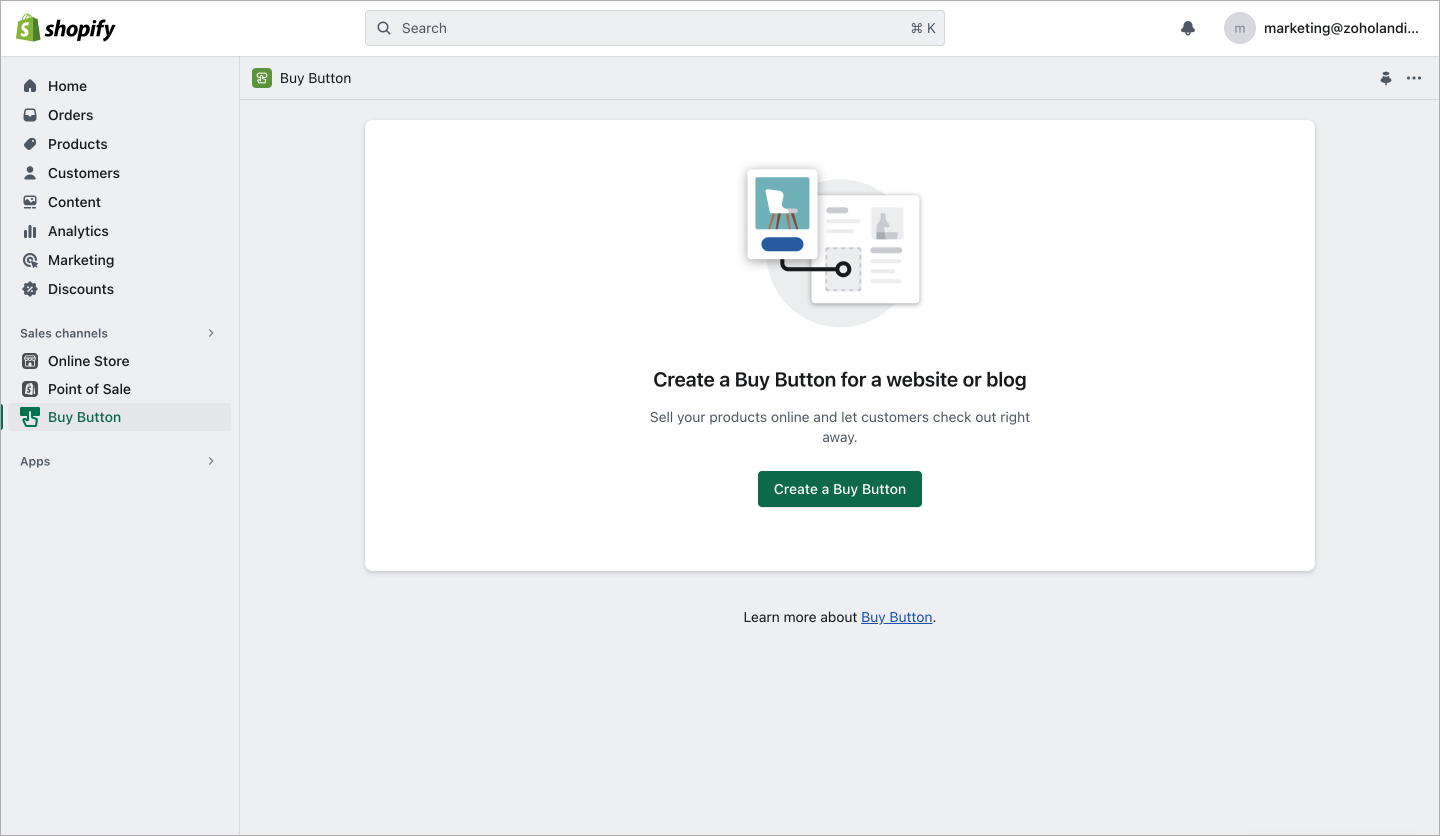Image resolution: width=1440 pixels, height=836 pixels.
Task: Click the Analytics bar chart icon
Action: click(x=30, y=231)
